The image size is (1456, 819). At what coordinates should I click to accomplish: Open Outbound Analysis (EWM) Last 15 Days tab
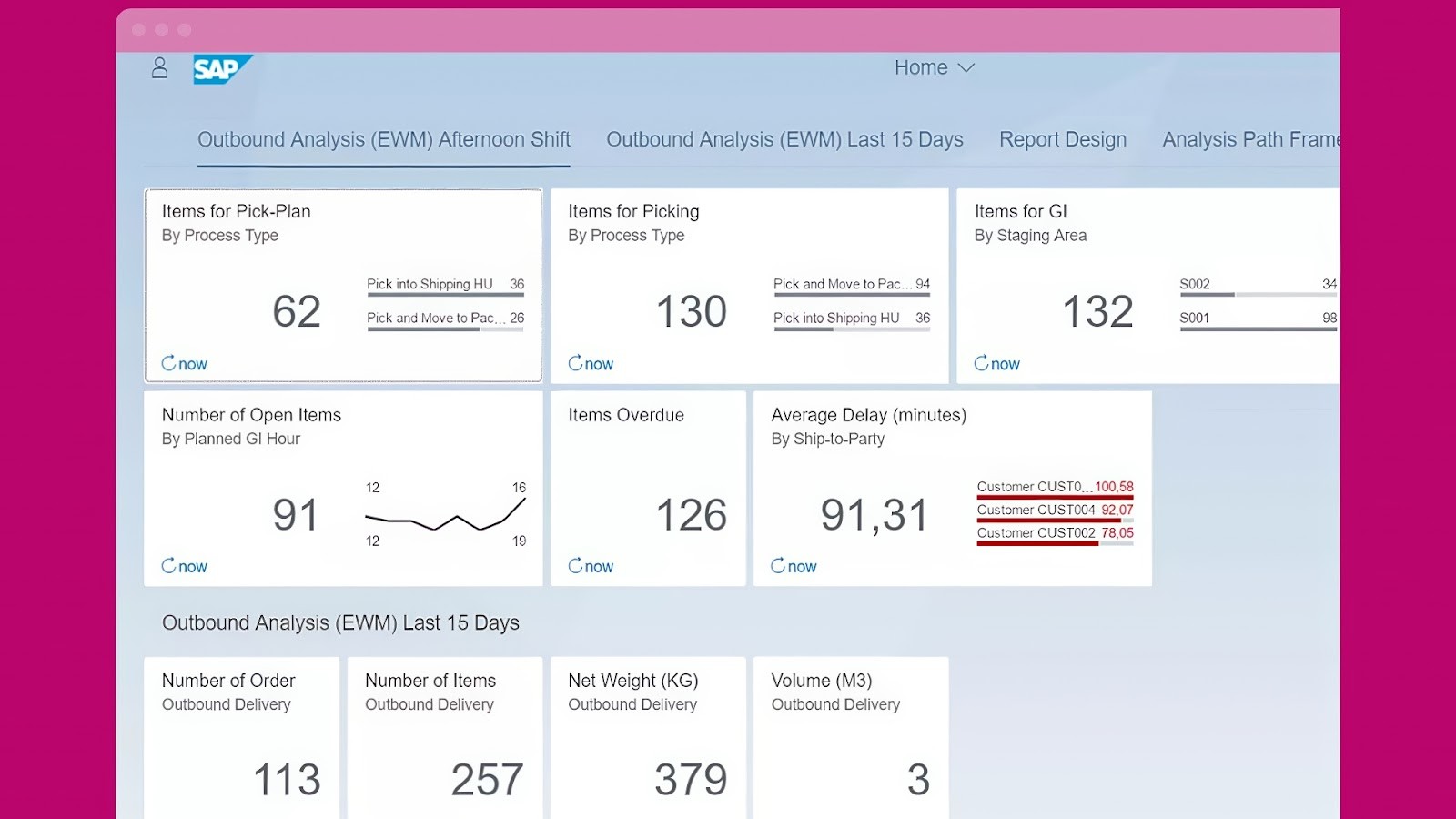pyautogui.click(x=784, y=139)
